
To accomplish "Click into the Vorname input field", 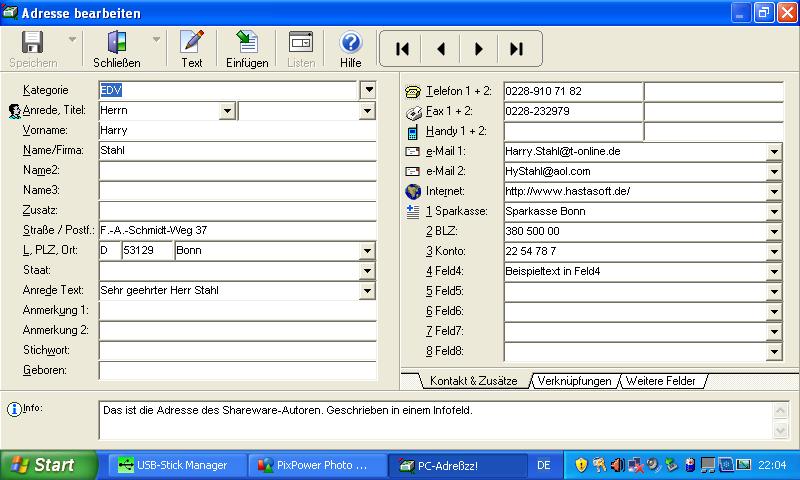I will coord(237,130).
